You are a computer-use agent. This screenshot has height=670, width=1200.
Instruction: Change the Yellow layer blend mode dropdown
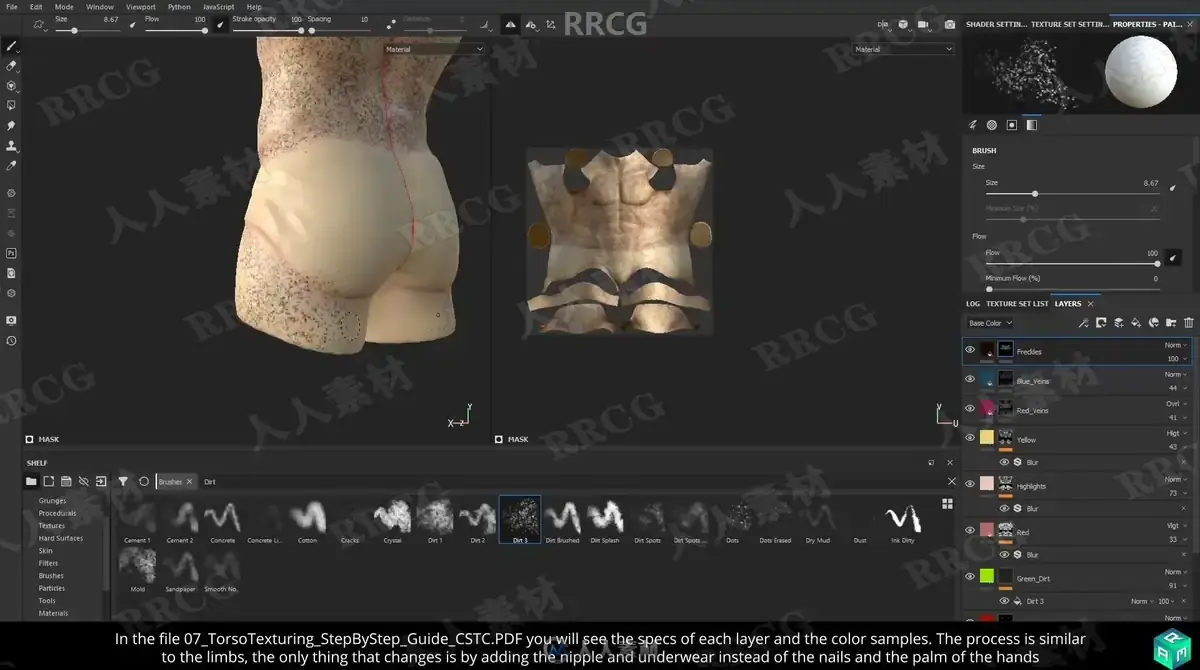pos(1176,433)
